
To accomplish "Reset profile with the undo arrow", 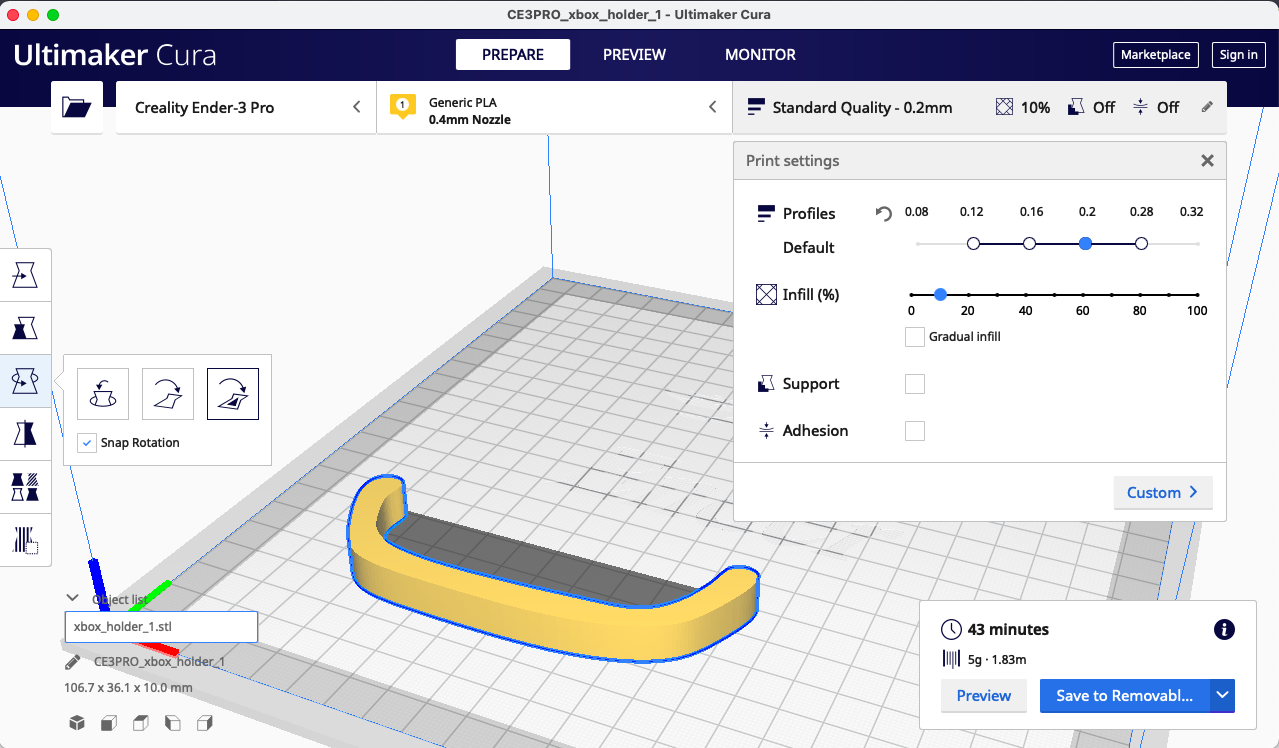I will (883, 213).
